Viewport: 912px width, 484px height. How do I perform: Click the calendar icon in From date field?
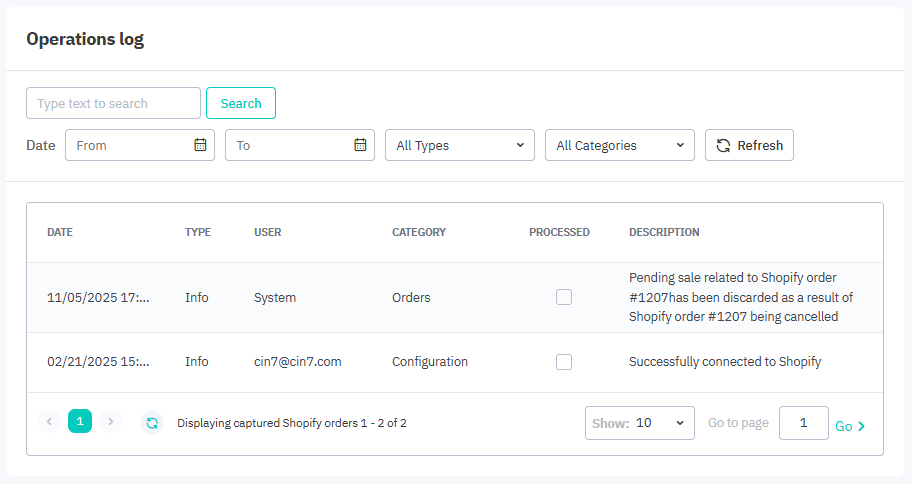200,145
